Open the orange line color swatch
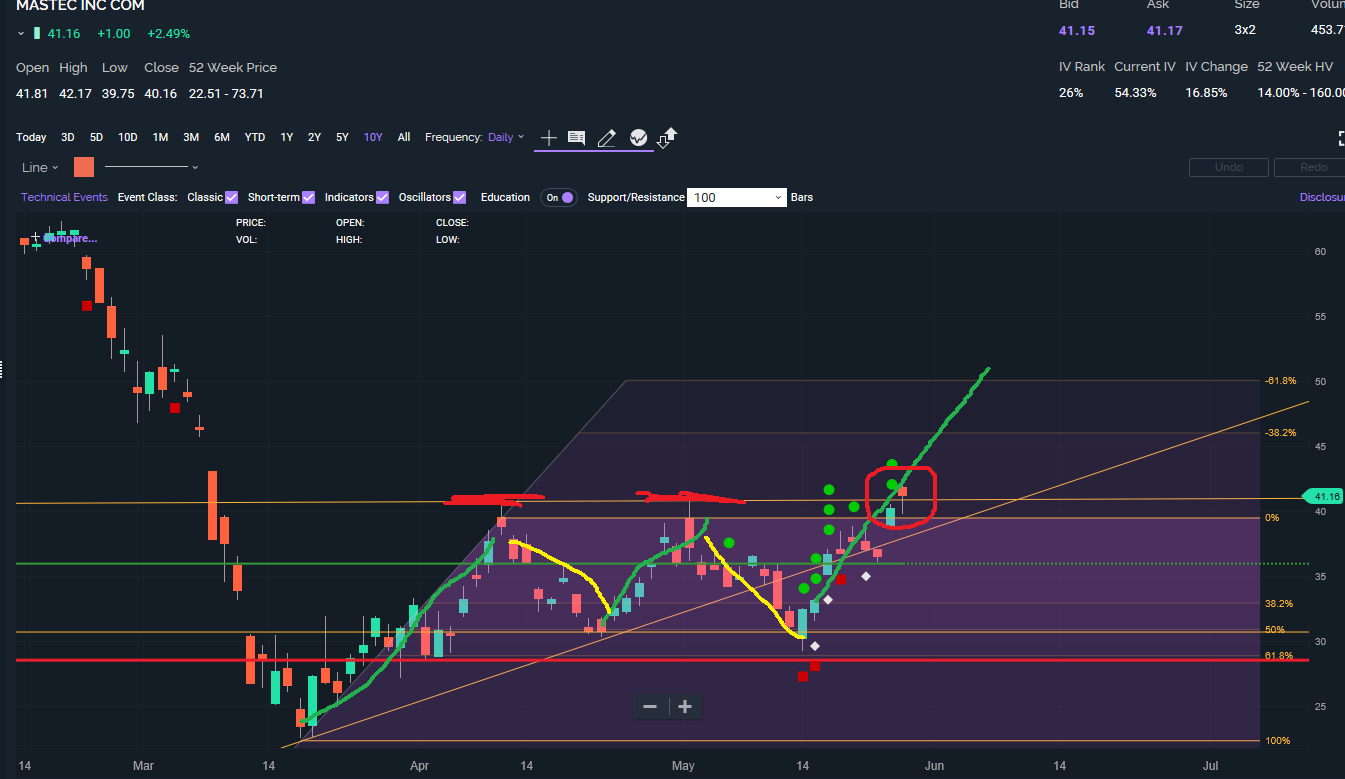Image resolution: width=1345 pixels, height=779 pixels. (x=84, y=167)
